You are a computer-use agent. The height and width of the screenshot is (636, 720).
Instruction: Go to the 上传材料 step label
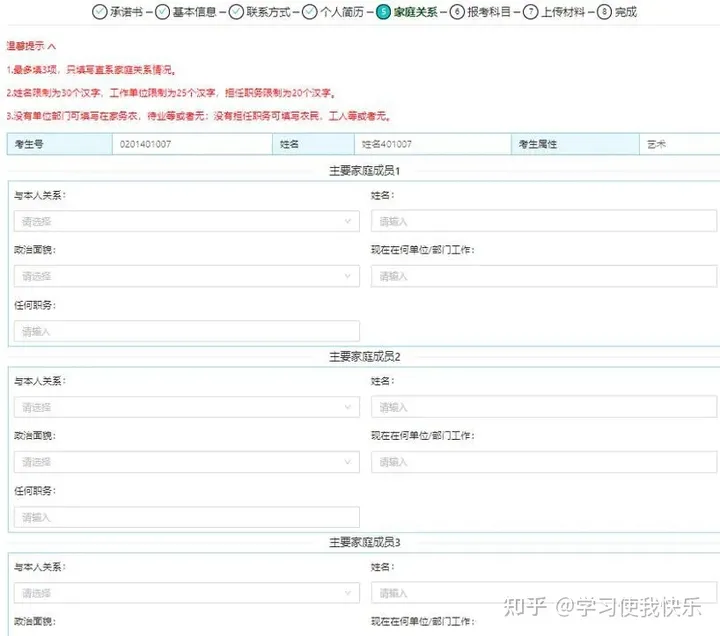(x=563, y=12)
